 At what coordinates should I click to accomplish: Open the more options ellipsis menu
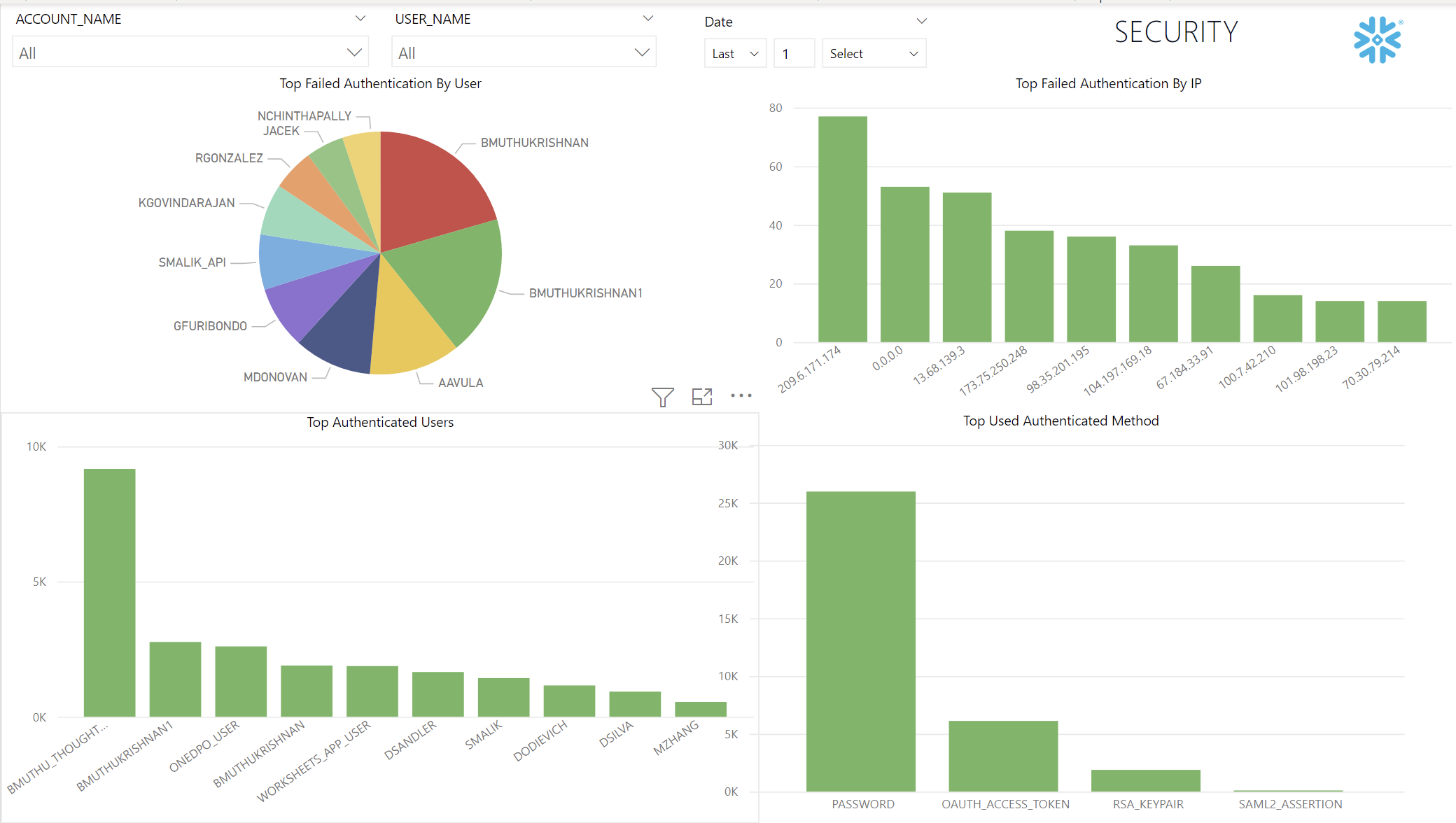click(x=741, y=395)
